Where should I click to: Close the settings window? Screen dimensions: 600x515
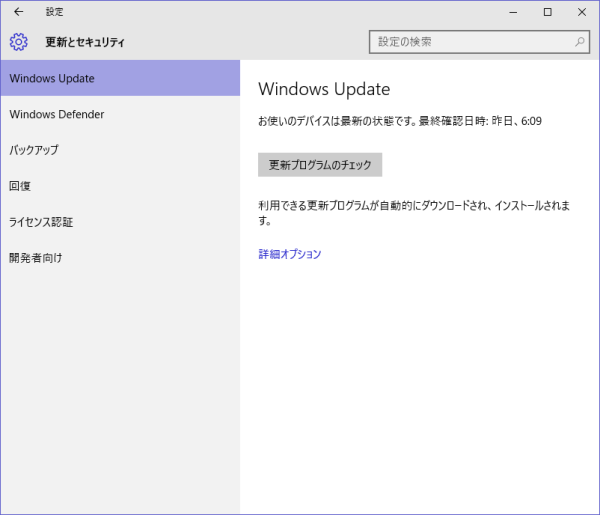pyautogui.click(x=582, y=12)
